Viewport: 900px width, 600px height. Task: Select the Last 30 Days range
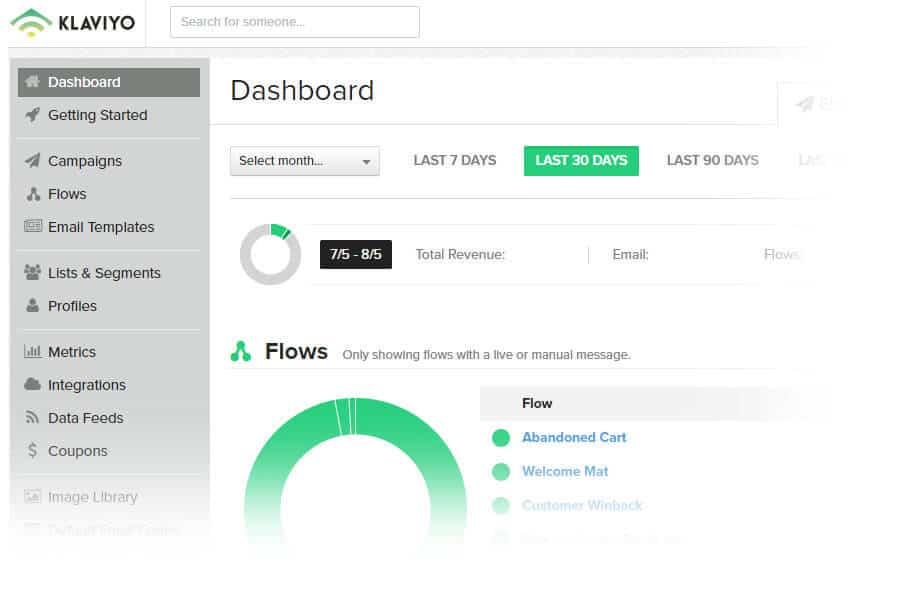[581, 161]
